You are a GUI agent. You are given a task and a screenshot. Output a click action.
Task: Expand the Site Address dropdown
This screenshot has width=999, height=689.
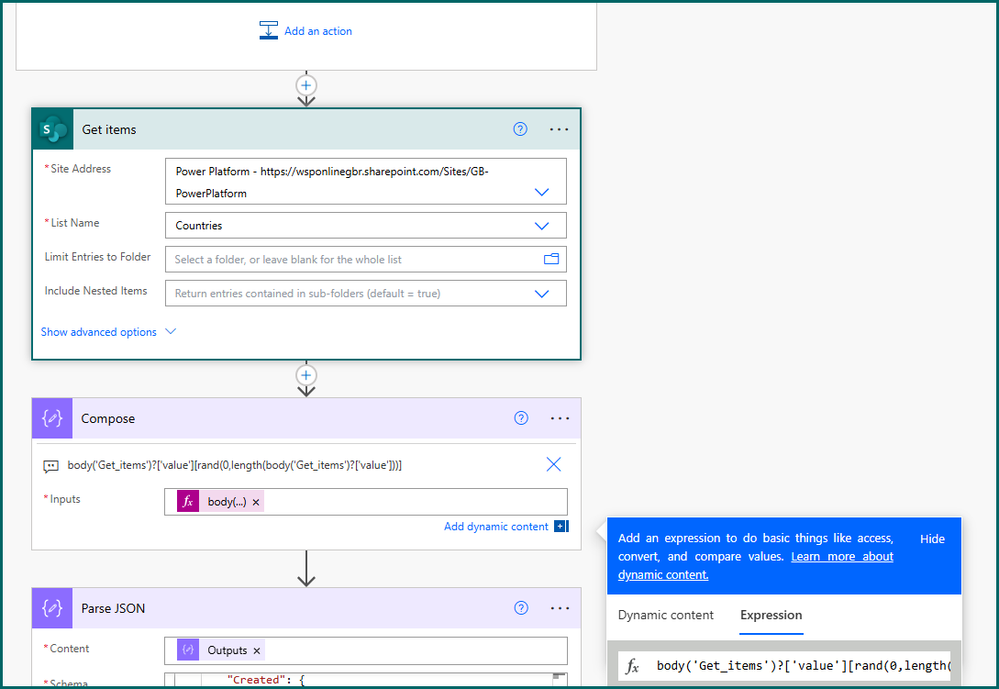(x=542, y=192)
